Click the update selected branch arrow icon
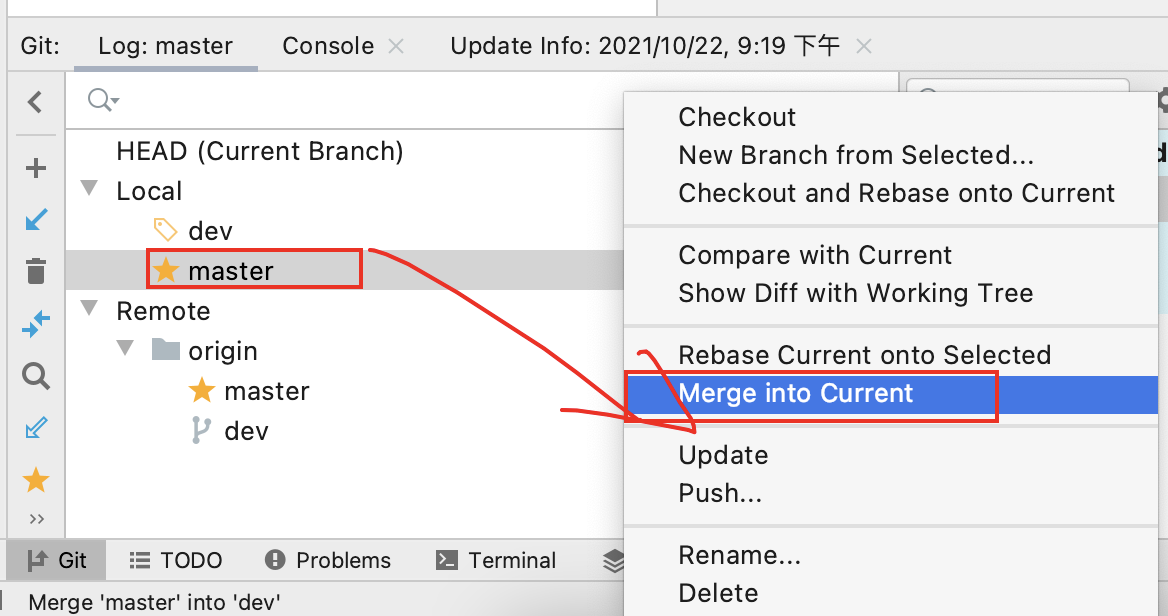Viewport: 1168px width, 616px height. [36, 220]
